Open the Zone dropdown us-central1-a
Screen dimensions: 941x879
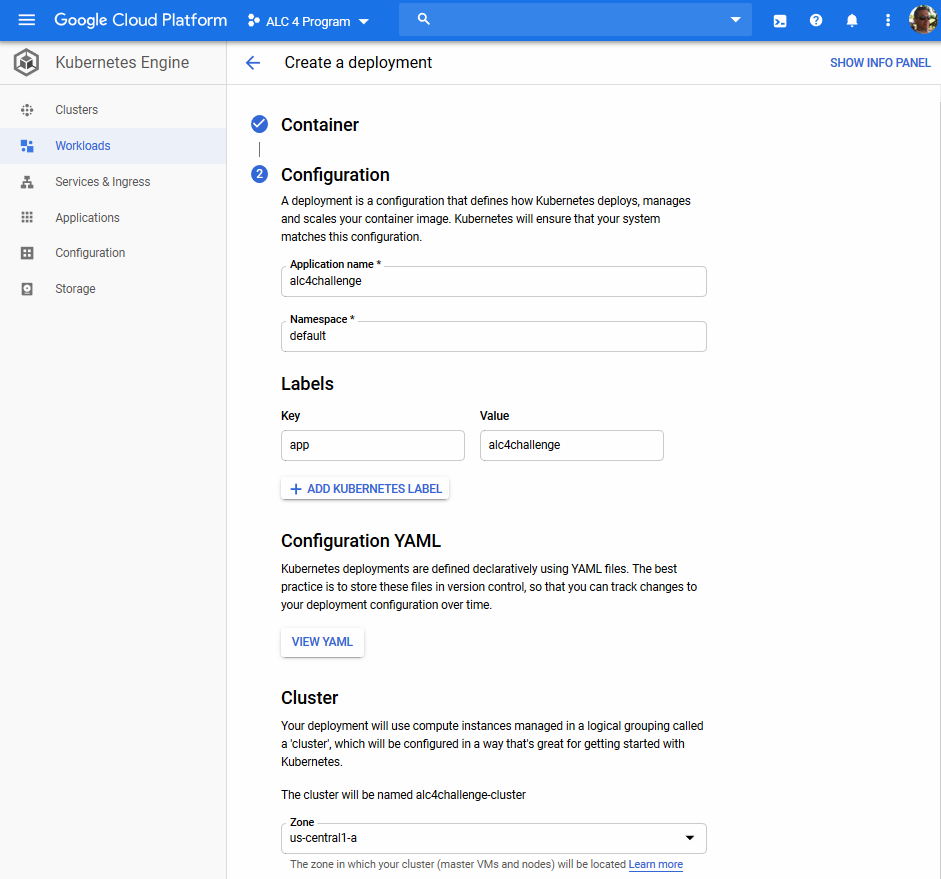tap(493, 838)
